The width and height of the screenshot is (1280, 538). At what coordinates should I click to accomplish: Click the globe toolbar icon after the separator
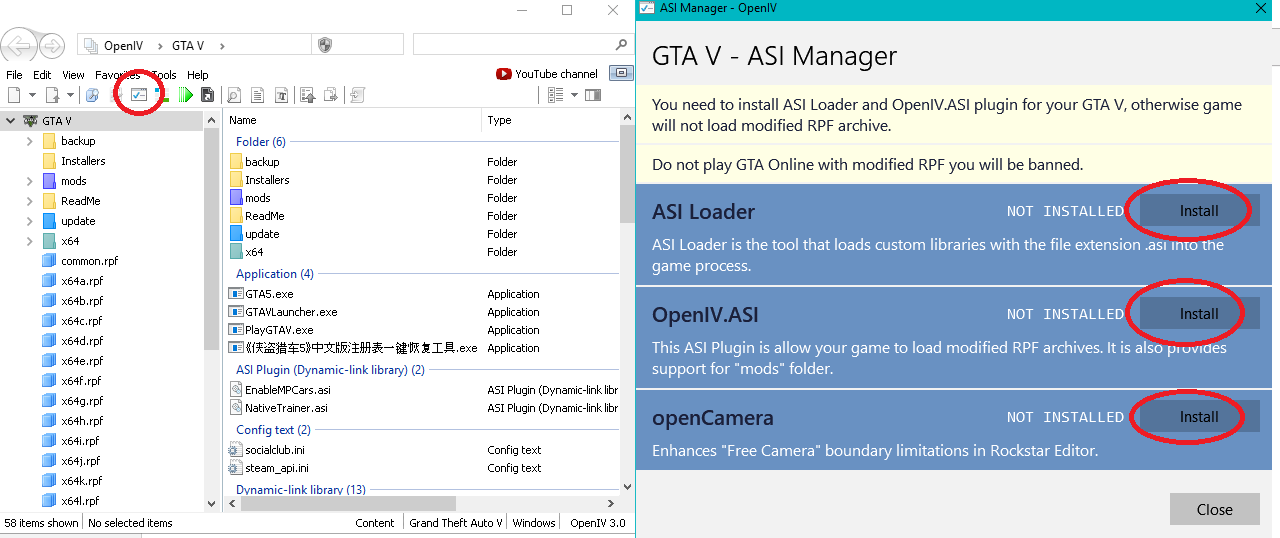[92, 95]
